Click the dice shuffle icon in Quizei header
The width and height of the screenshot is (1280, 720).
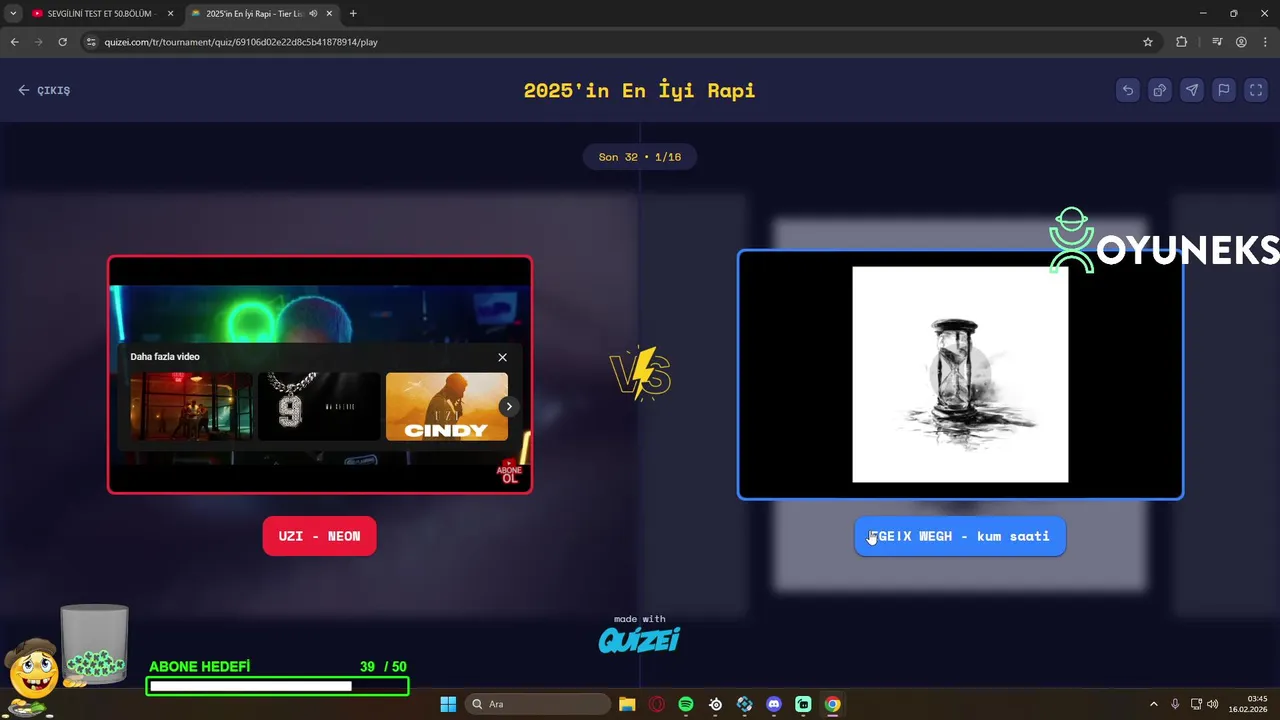pos(1160,90)
